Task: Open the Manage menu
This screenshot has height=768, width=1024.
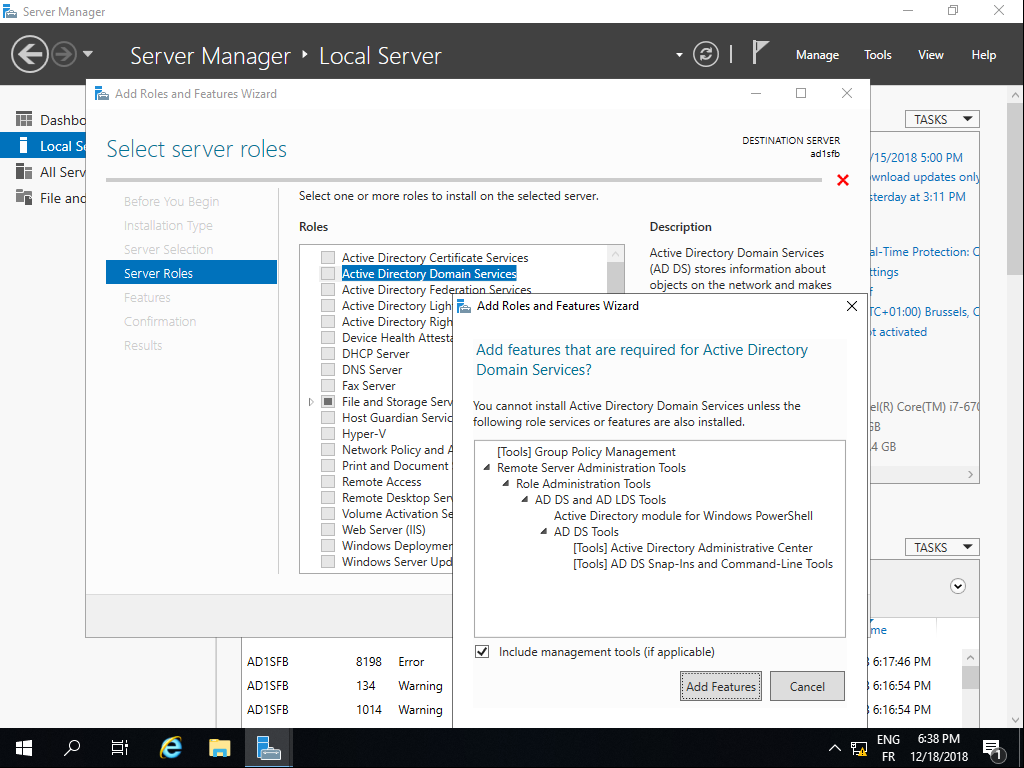Action: click(817, 55)
